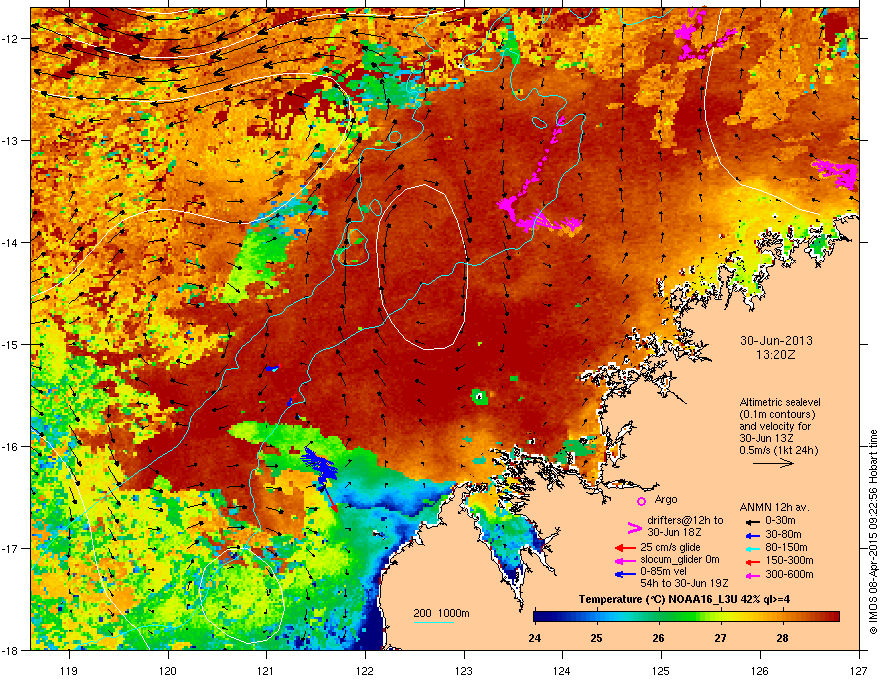Click the cyan 200 1000m isobath sample line
Image resolution: width=880 pixels, height=680 pixels.
tap(433, 622)
